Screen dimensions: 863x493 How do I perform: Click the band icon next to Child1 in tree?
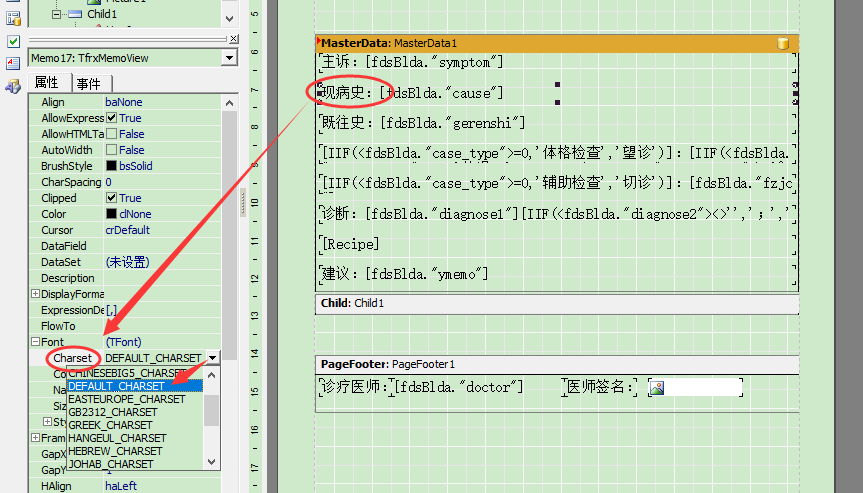pos(75,14)
